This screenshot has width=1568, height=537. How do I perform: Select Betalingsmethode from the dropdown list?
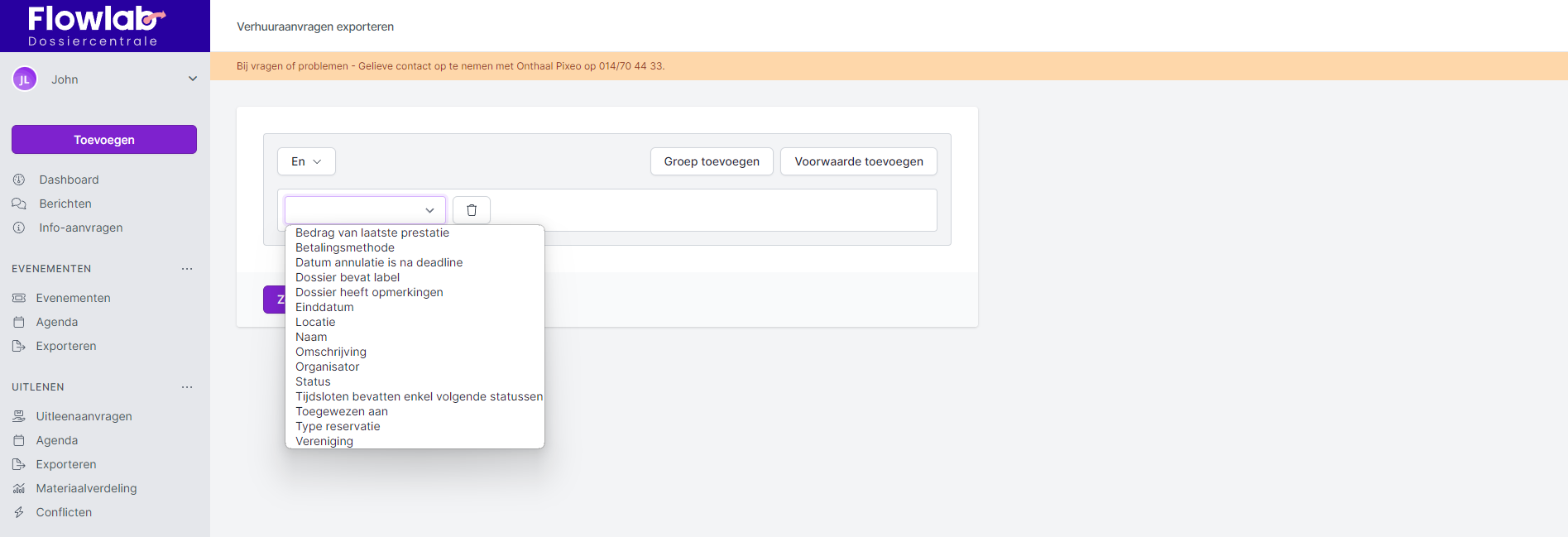point(345,247)
